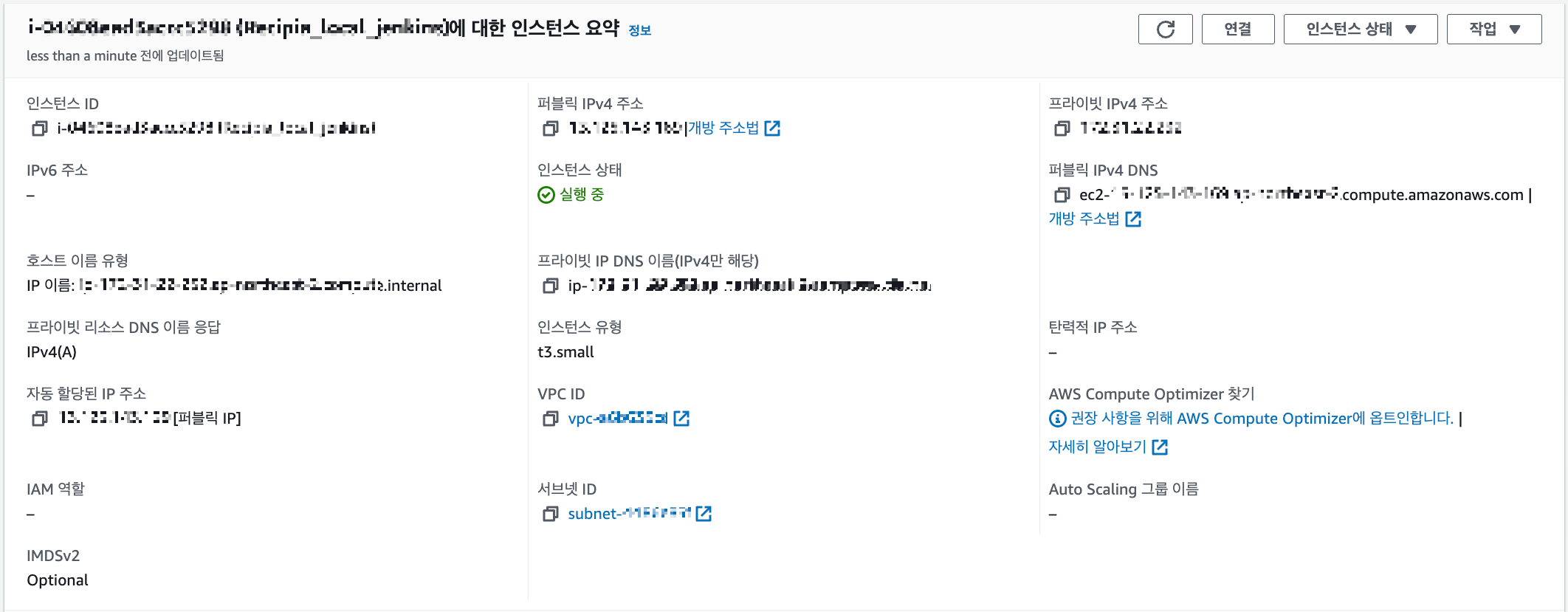This screenshot has height=612, width=1568.
Task: Copy the private IP DNS name
Action: point(549,286)
